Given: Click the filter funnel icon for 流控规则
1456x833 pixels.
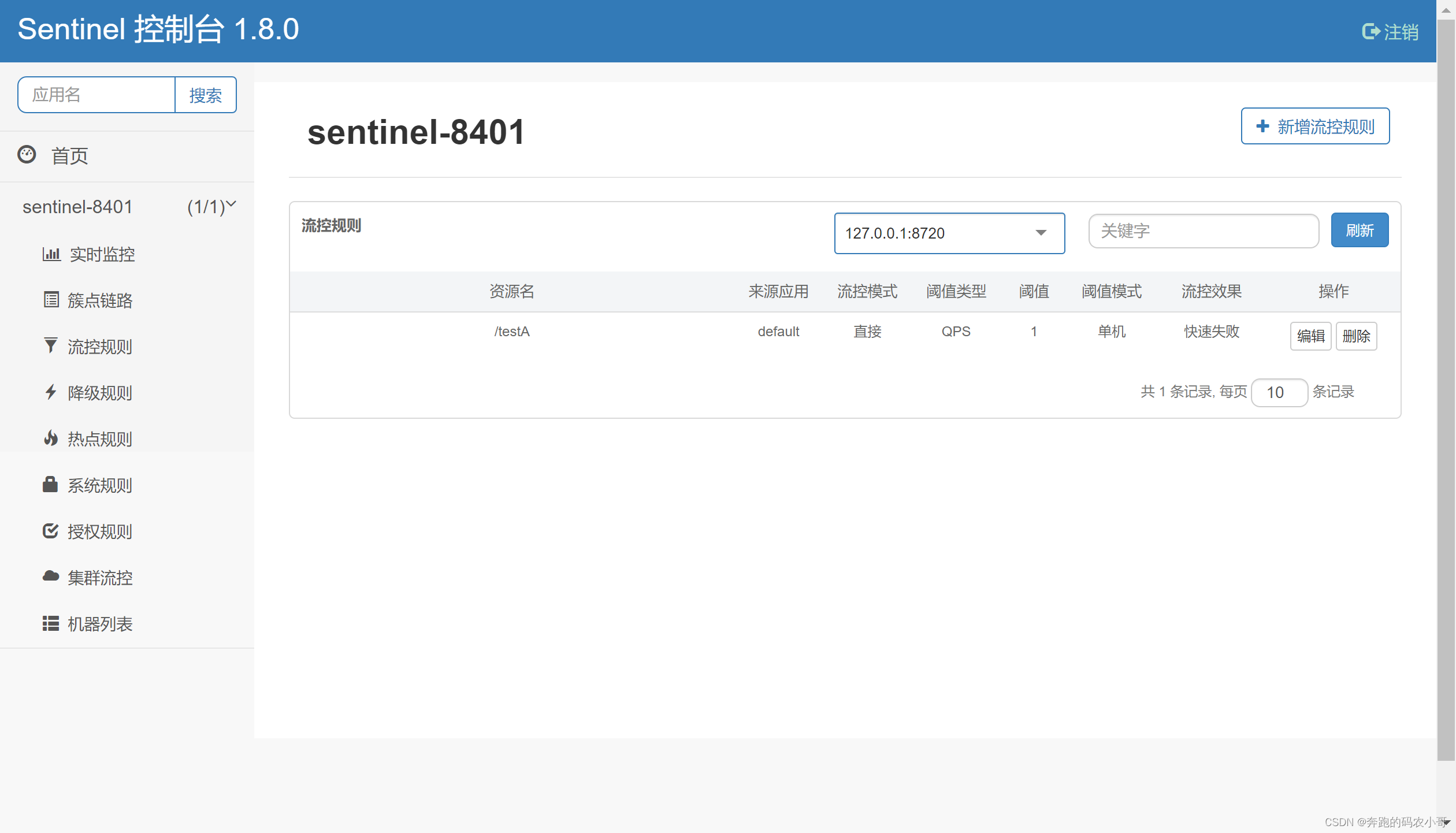Looking at the screenshot, I should tap(51, 345).
